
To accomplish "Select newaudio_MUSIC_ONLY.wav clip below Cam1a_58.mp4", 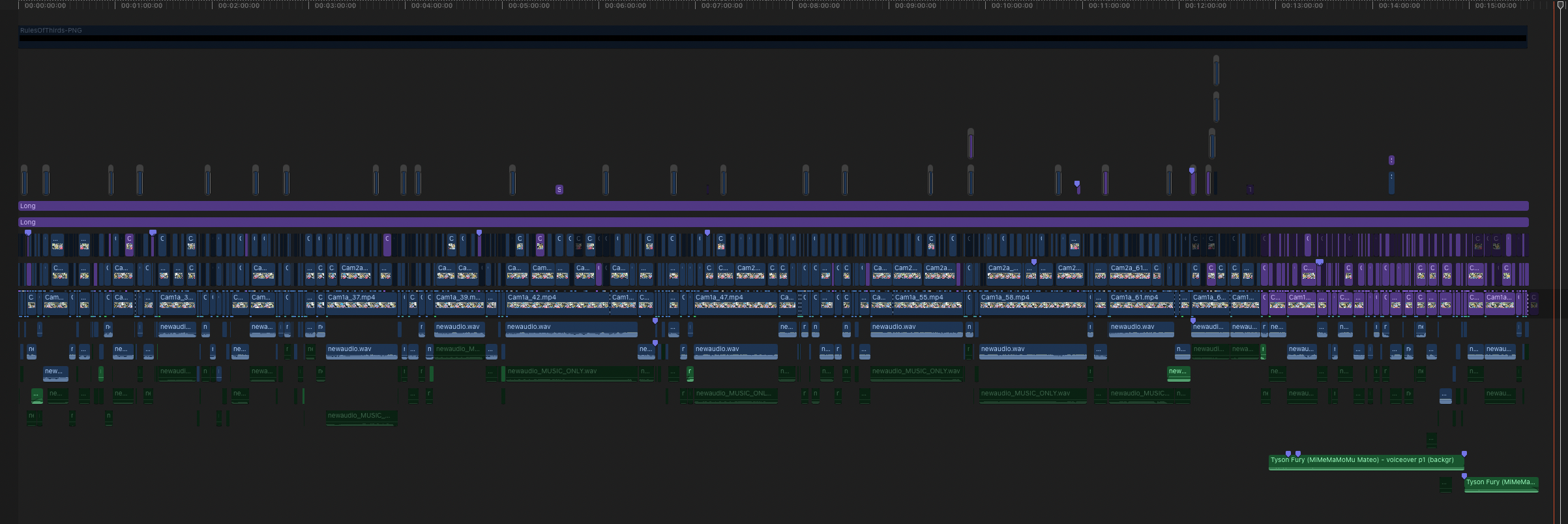I will coord(1033,396).
